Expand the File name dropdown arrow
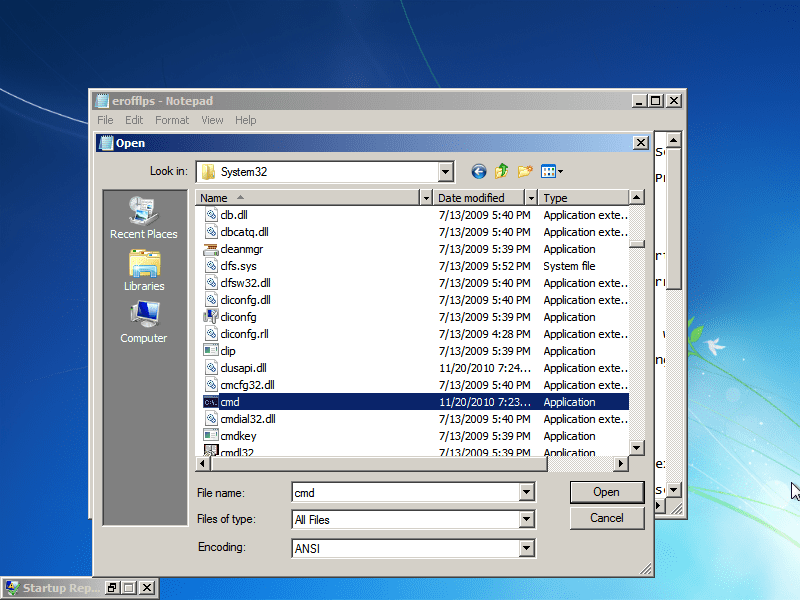The height and width of the screenshot is (600, 800). [527, 492]
